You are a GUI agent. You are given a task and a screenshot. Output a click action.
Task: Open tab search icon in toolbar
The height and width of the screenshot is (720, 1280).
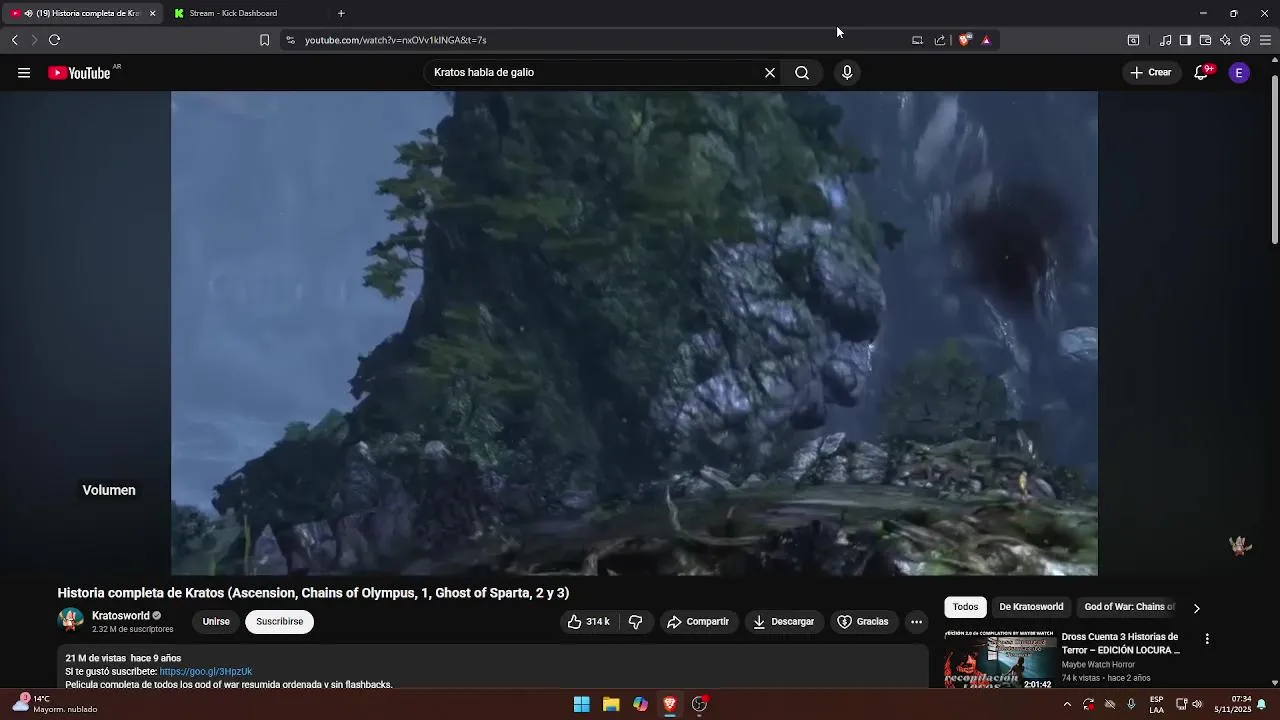click(x=1133, y=40)
